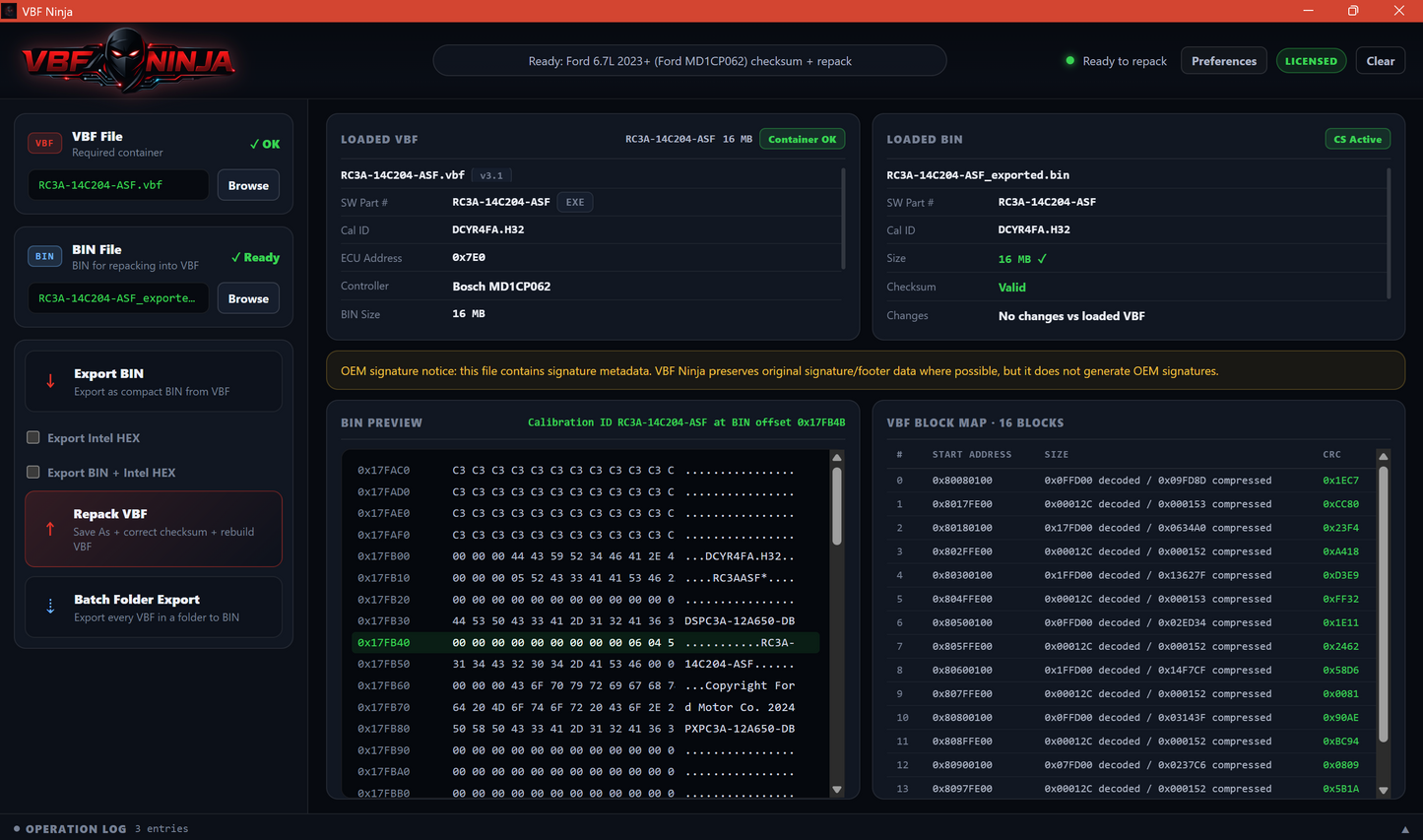Enable the Export BIN + Intel HEX checkbox

33,472
